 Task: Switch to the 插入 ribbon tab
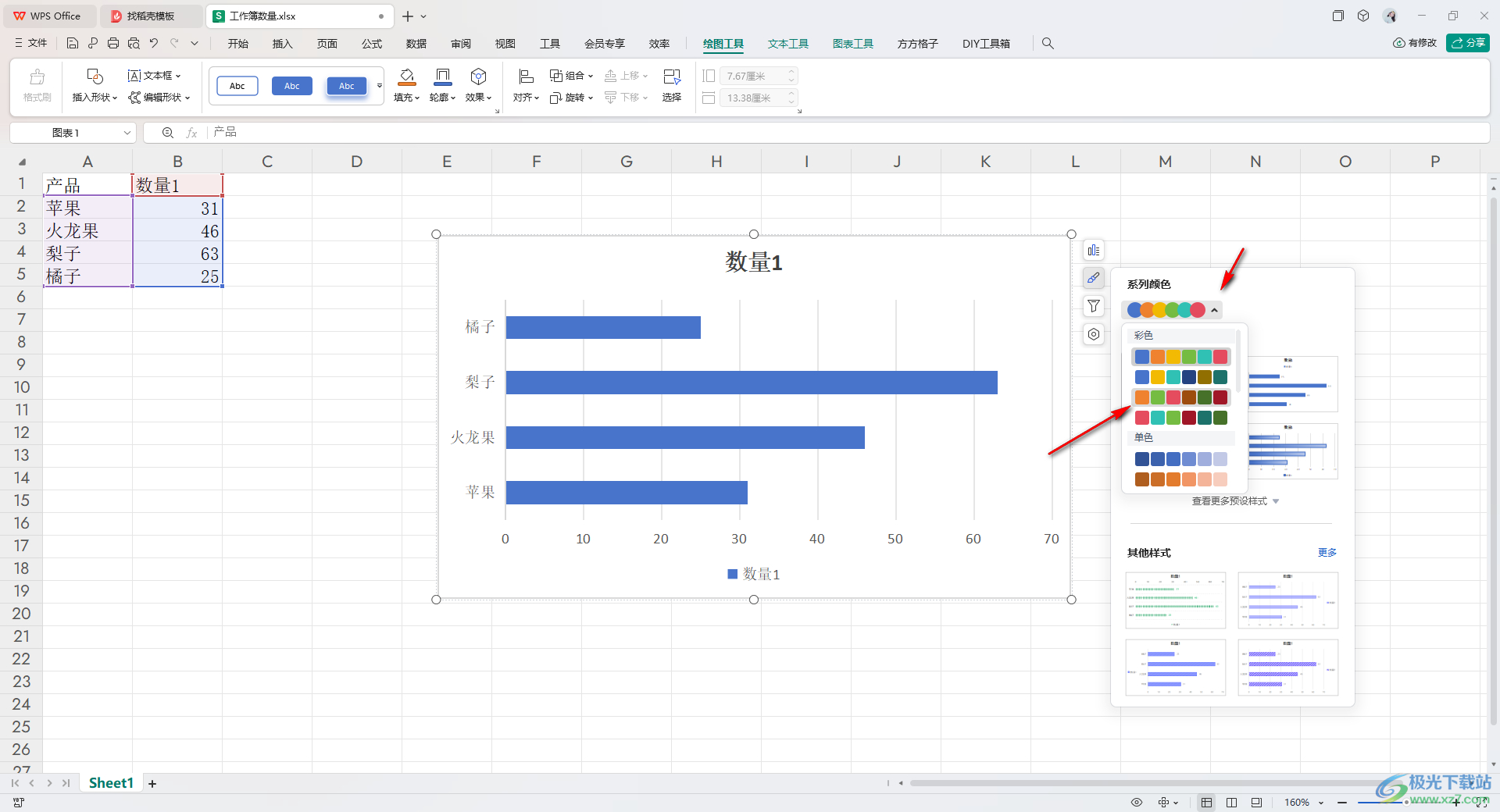282,44
